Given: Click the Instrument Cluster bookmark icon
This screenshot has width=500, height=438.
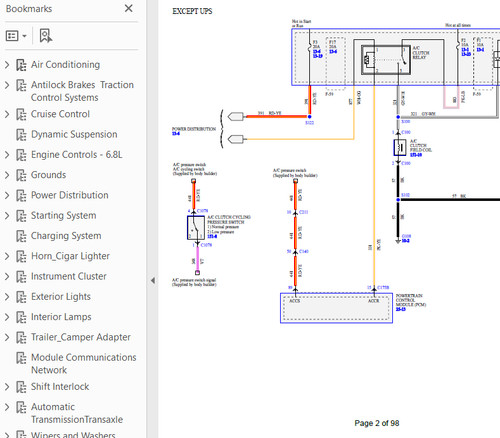Looking at the screenshot, I should coord(21,277).
